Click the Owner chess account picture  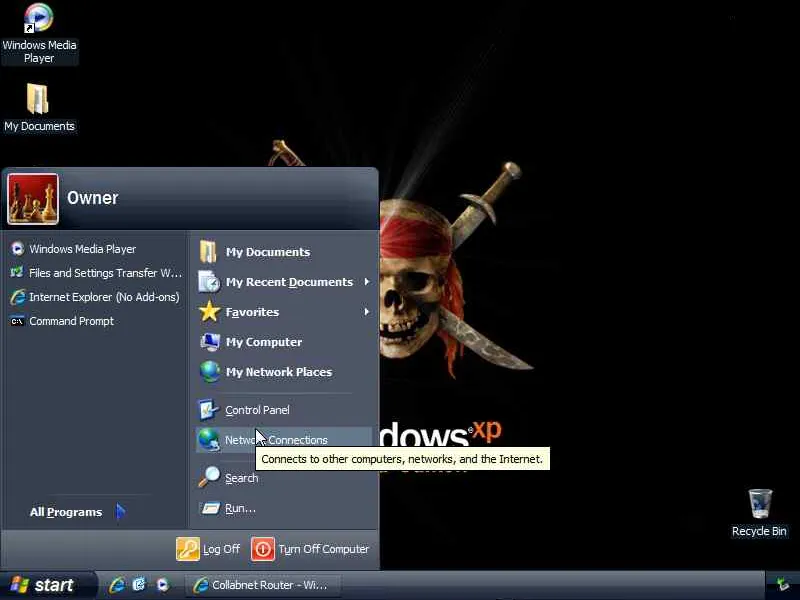click(x=33, y=199)
